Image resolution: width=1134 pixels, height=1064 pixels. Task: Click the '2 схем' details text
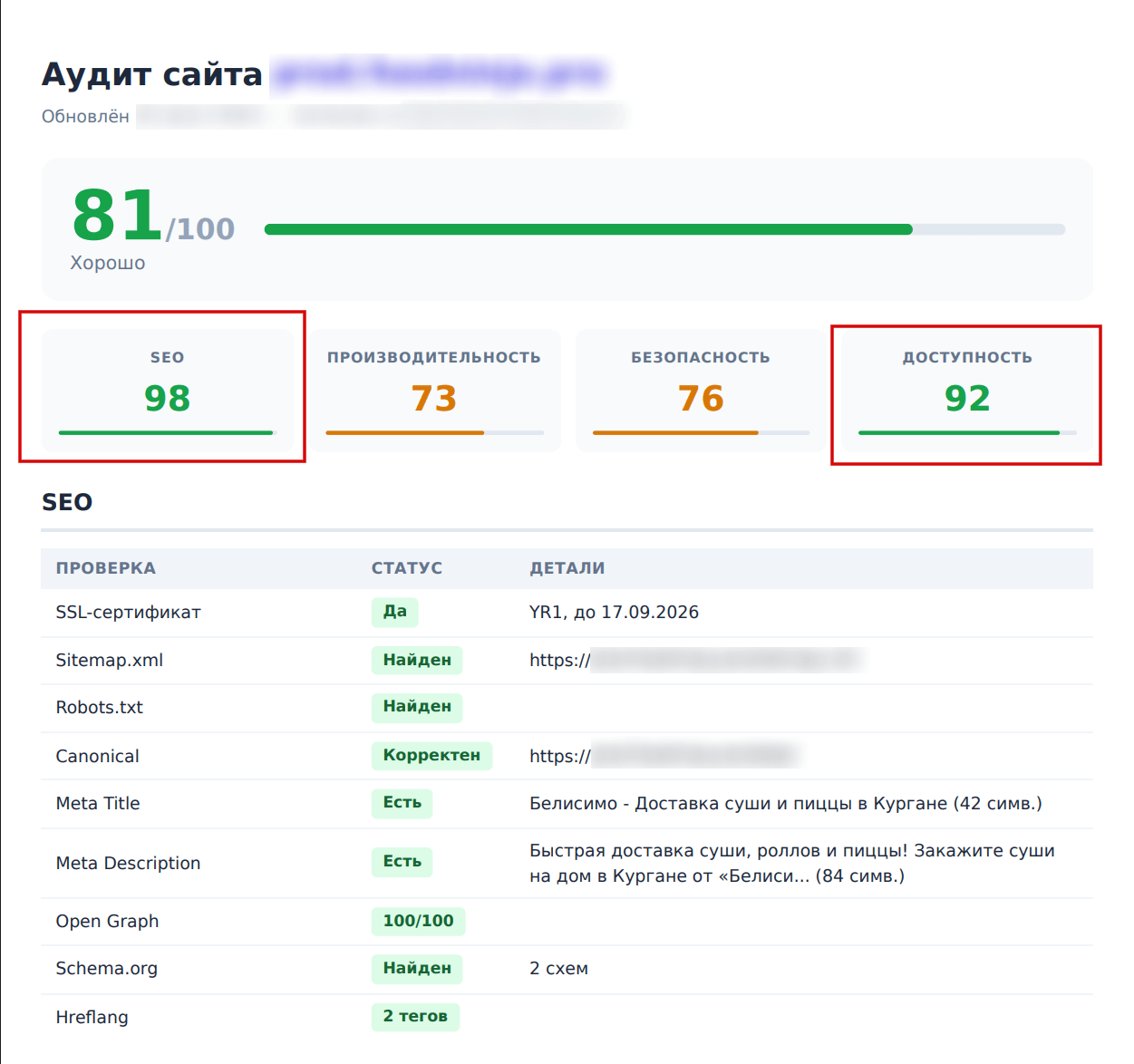(558, 968)
